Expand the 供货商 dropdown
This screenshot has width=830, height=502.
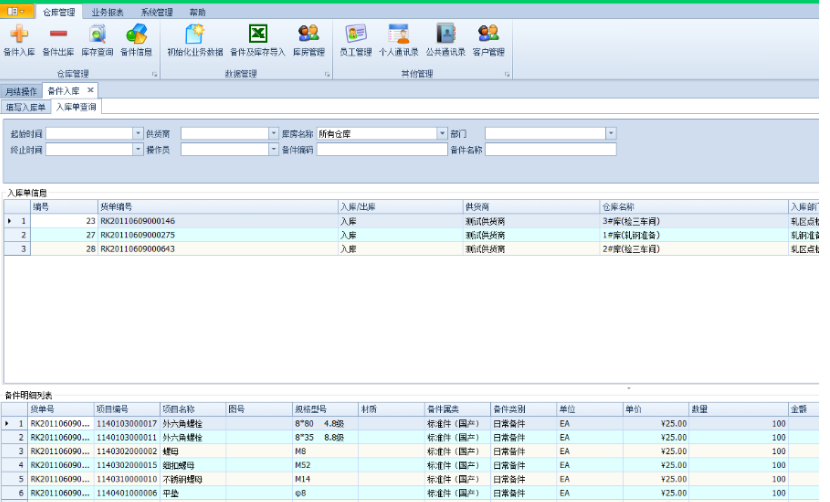click(x=271, y=133)
